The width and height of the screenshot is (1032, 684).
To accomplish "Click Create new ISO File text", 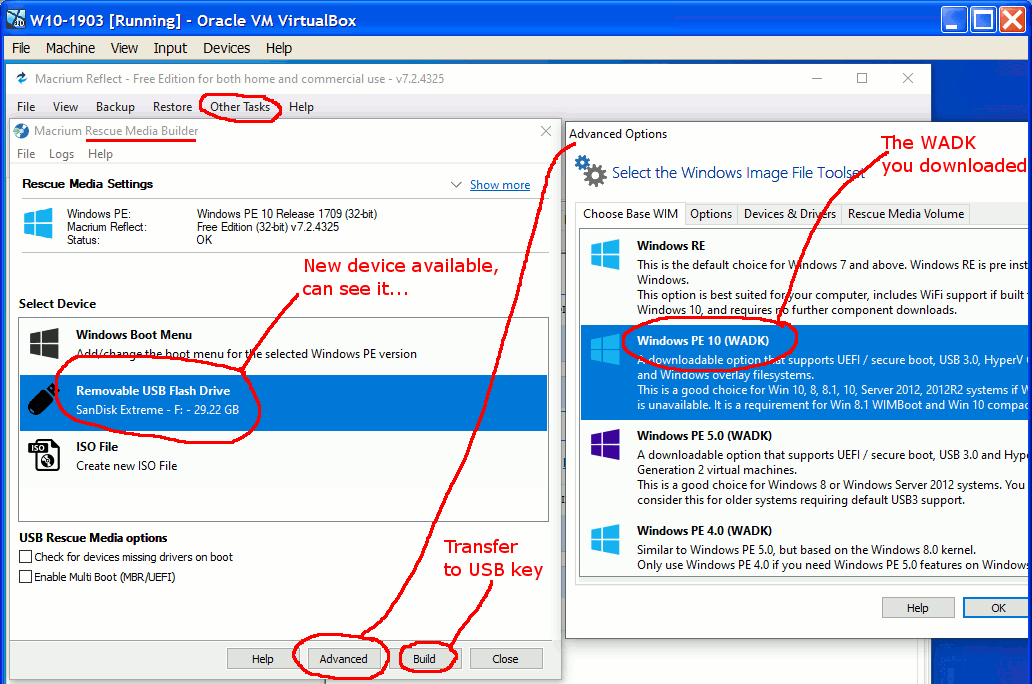I will tap(126, 465).
